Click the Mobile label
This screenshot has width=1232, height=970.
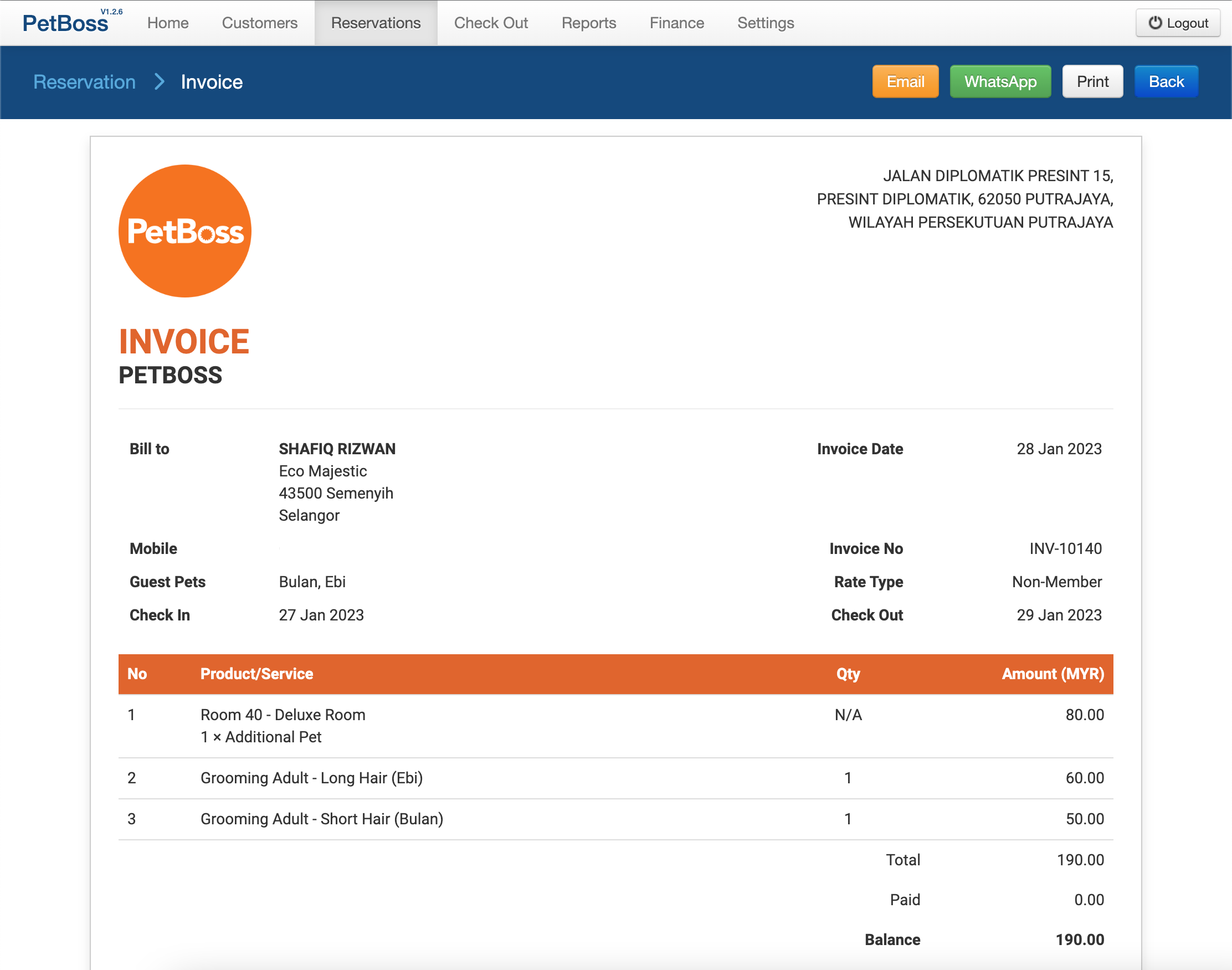click(x=153, y=548)
